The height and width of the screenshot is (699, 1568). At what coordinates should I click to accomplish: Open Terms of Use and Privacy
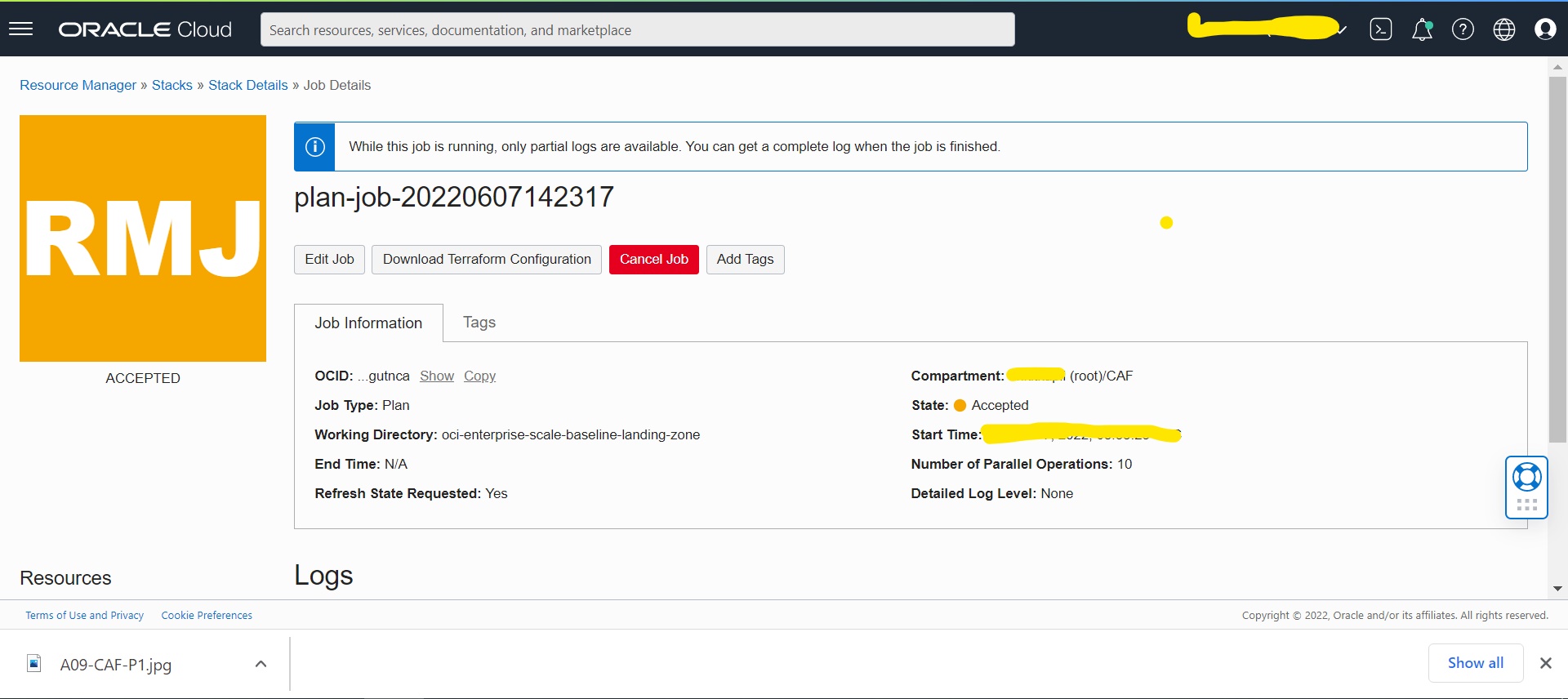pyautogui.click(x=84, y=615)
